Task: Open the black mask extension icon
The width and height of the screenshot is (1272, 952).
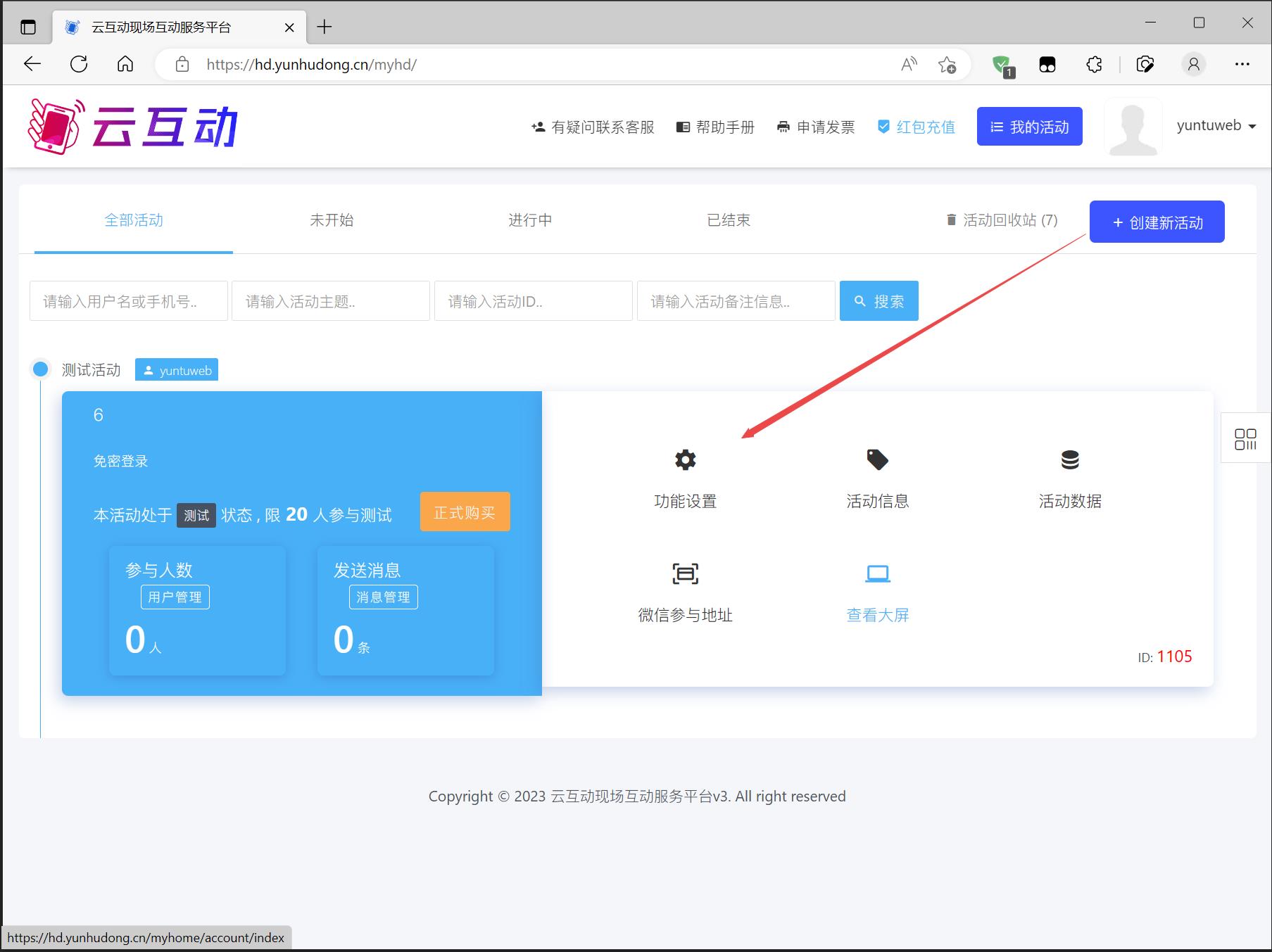Action: [1047, 65]
